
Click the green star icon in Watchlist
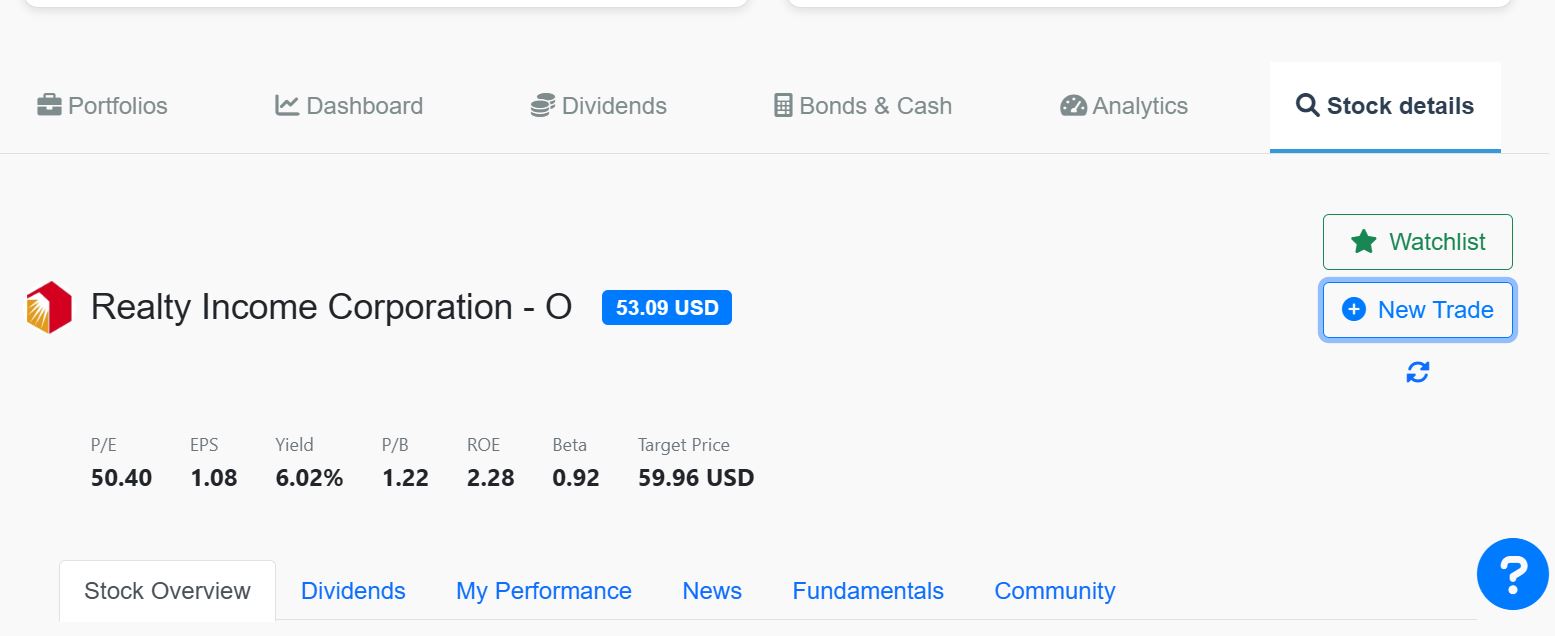pos(1363,241)
